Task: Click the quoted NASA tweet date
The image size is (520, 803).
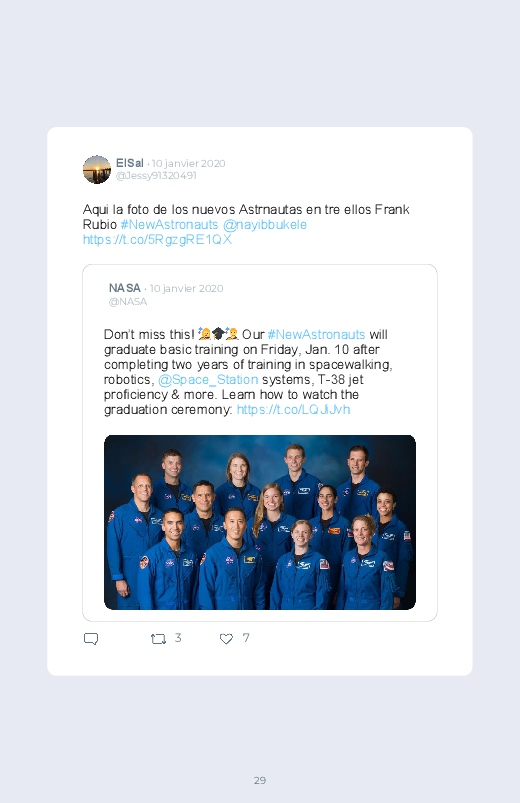Action: pos(186,288)
